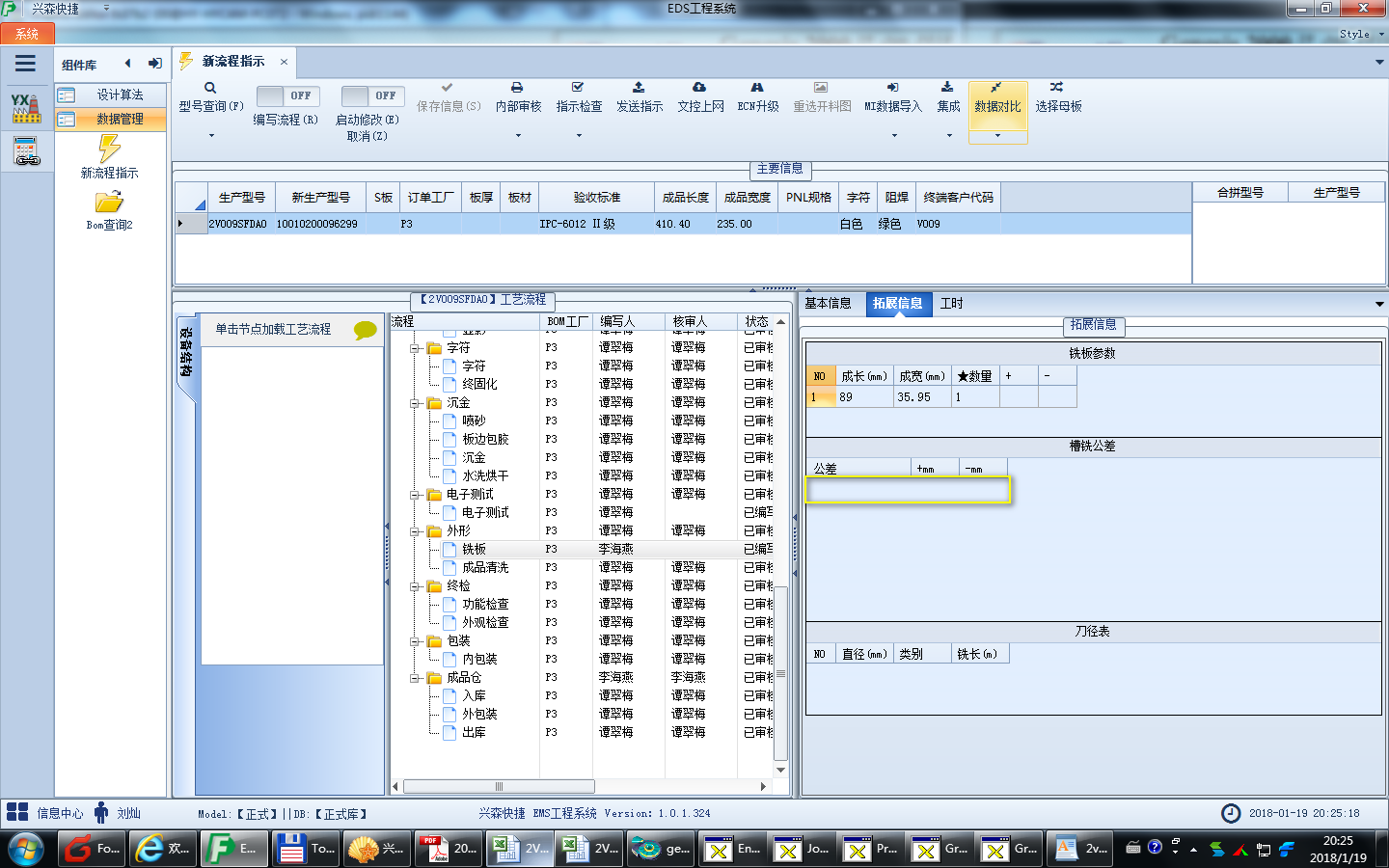Screen dimensions: 1389x868
Task: Click the MI数据导入 import icon
Action: (x=892, y=88)
